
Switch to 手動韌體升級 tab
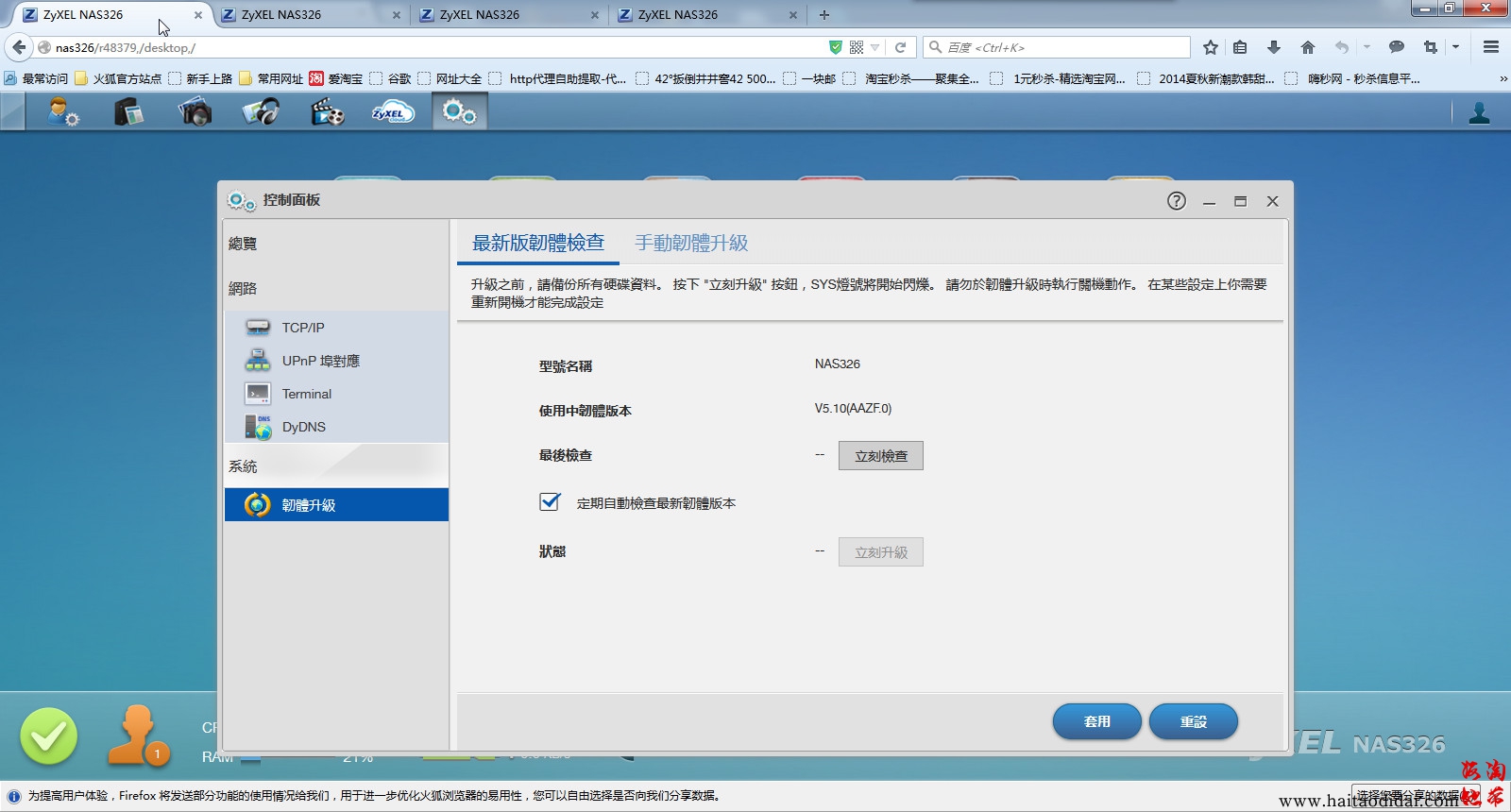pyautogui.click(x=691, y=244)
